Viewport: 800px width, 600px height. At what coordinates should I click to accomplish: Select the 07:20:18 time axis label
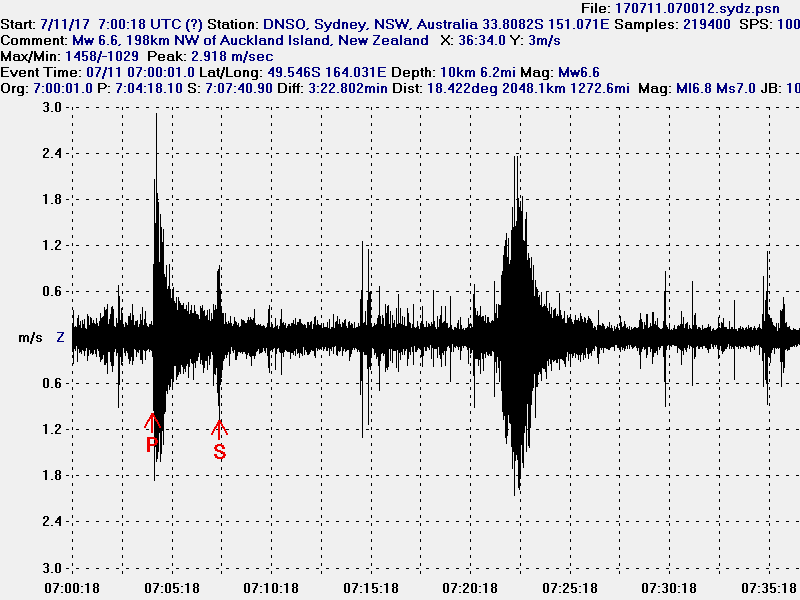[470, 588]
